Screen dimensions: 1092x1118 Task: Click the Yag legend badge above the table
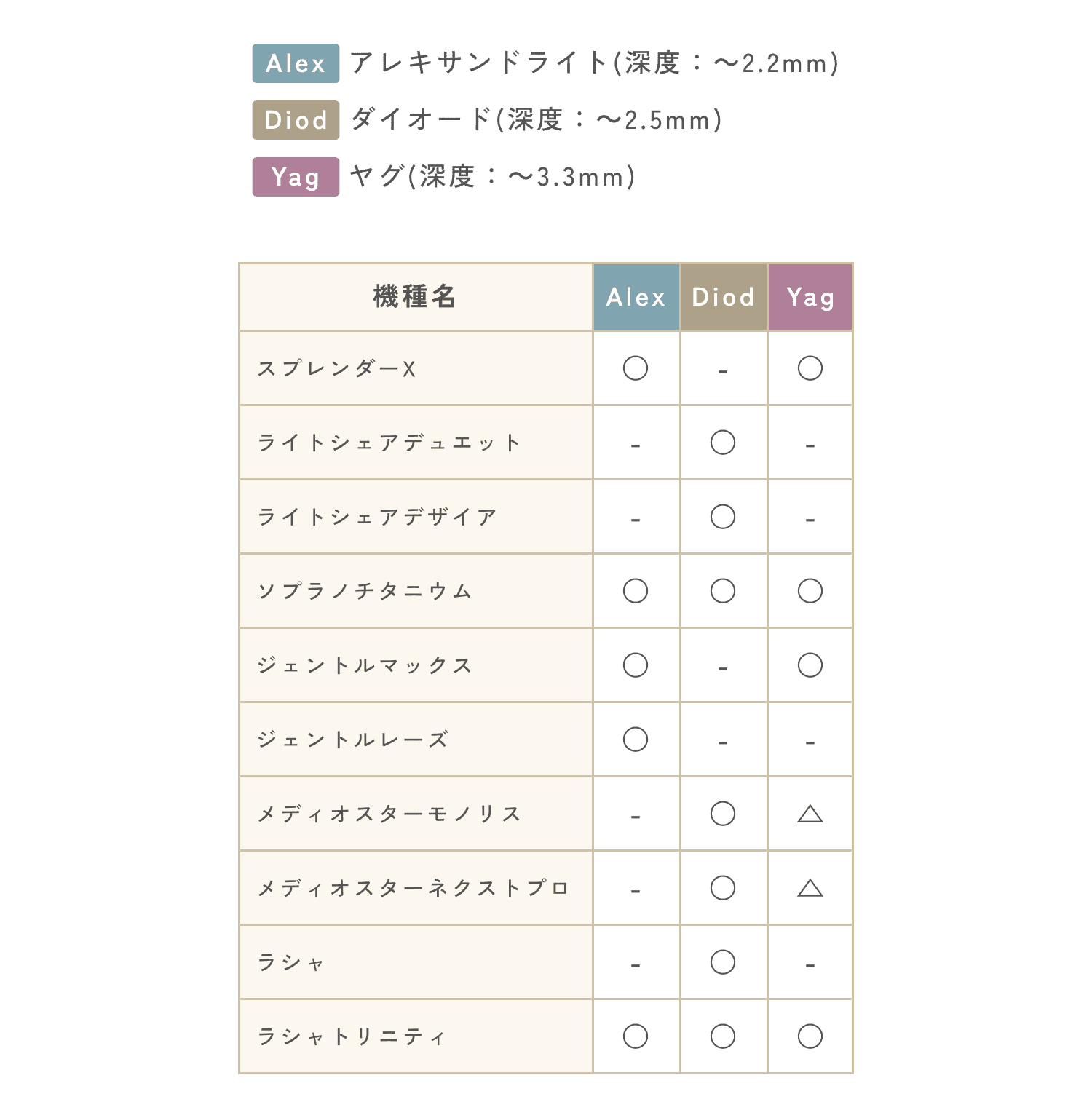296,177
